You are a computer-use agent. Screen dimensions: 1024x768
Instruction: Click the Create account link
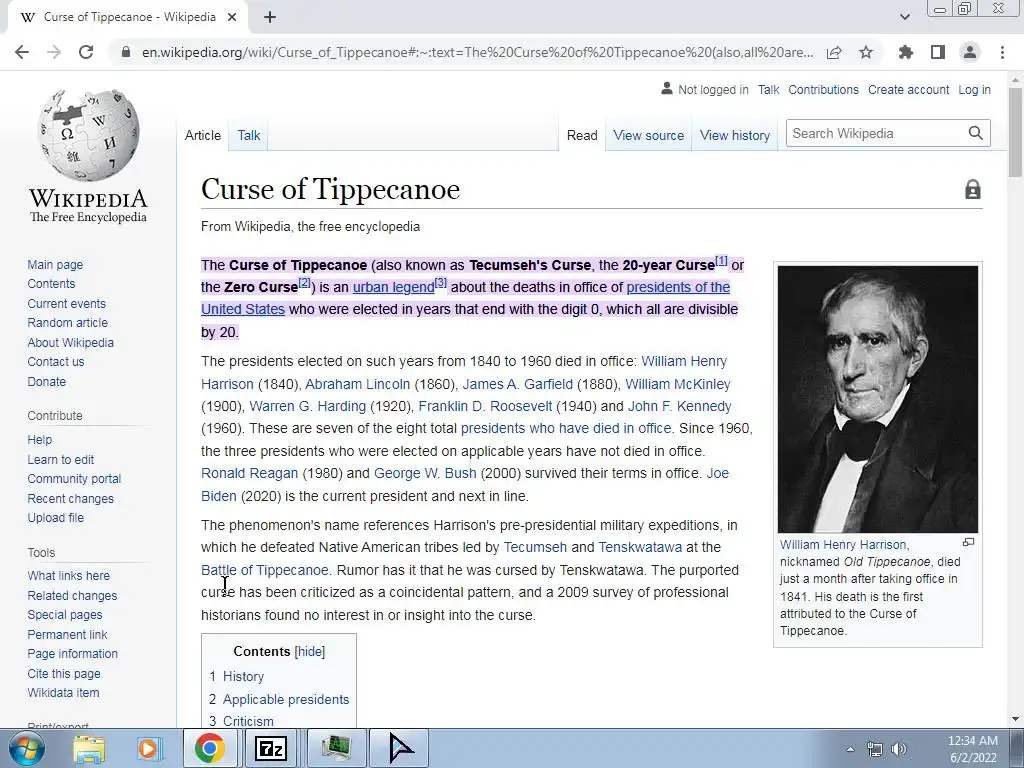(908, 89)
